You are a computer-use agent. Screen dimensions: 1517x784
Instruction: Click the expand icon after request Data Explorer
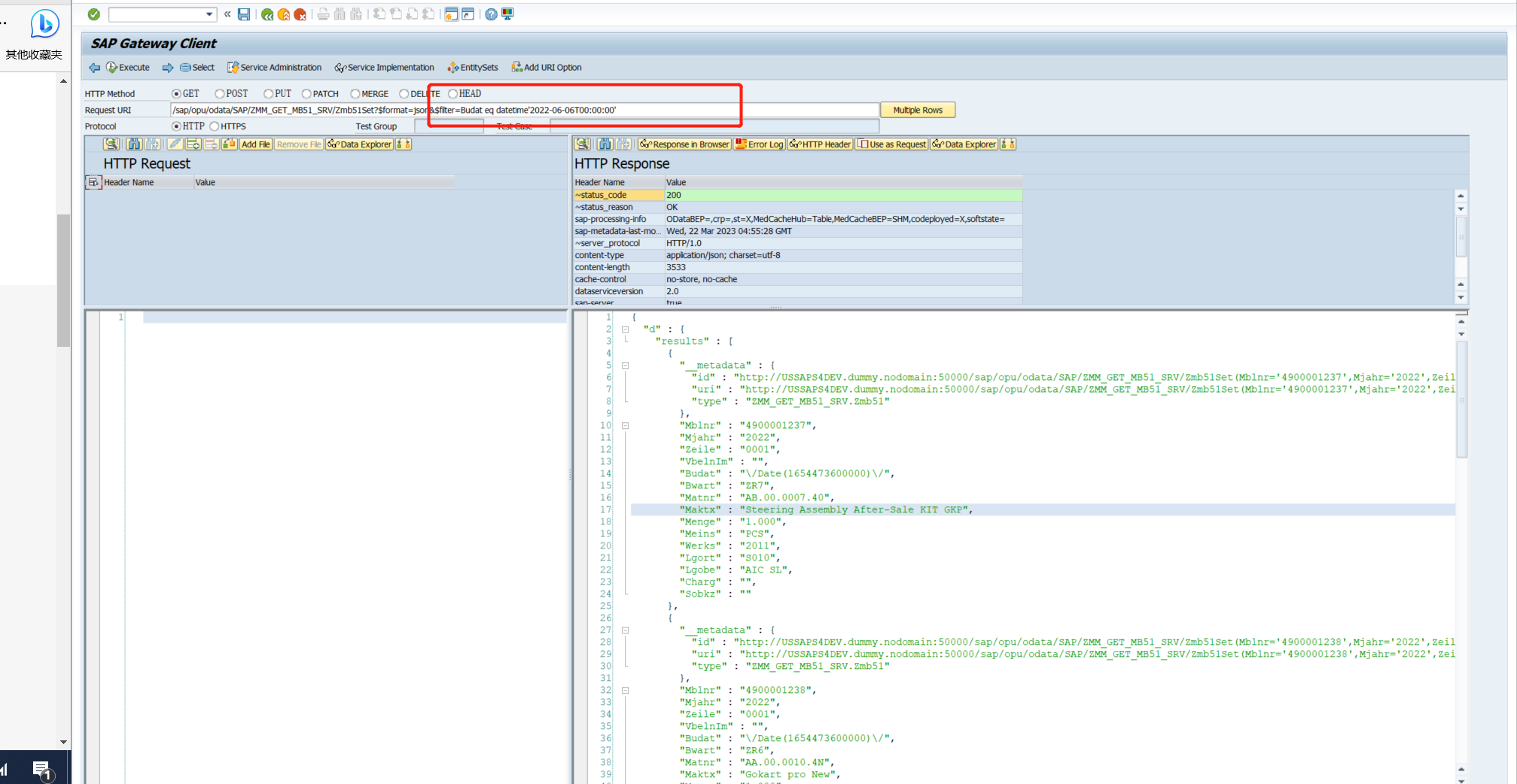pyautogui.click(x=404, y=144)
